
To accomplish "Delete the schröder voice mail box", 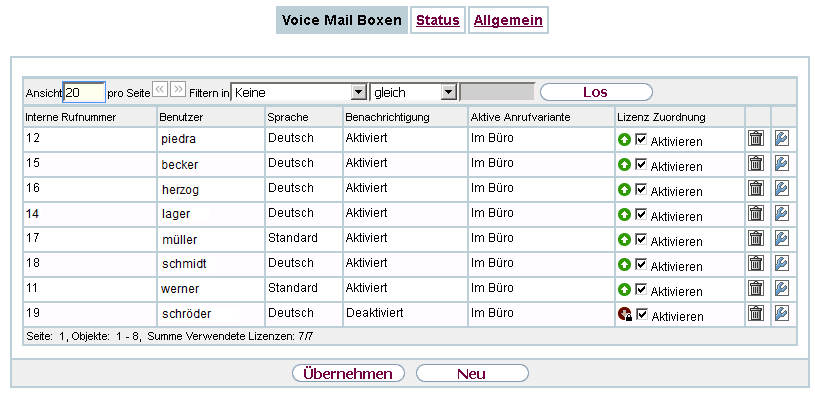I will (x=755, y=313).
